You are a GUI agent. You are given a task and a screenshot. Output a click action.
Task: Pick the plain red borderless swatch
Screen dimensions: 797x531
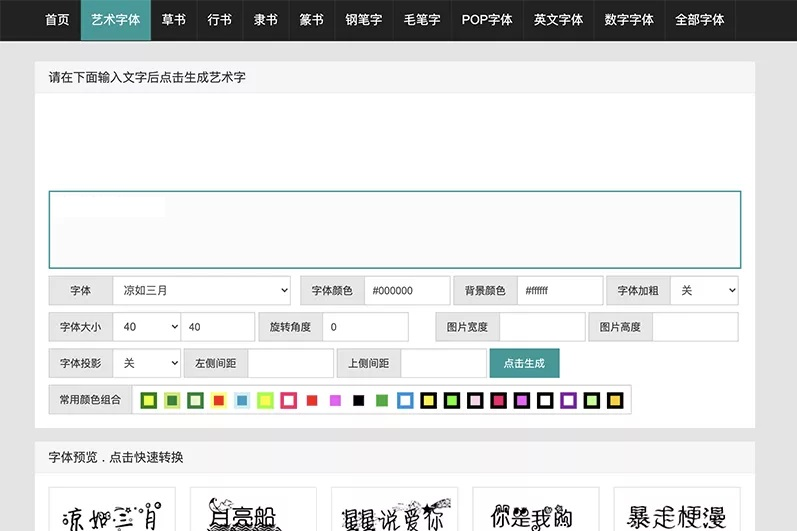pos(312,400)
